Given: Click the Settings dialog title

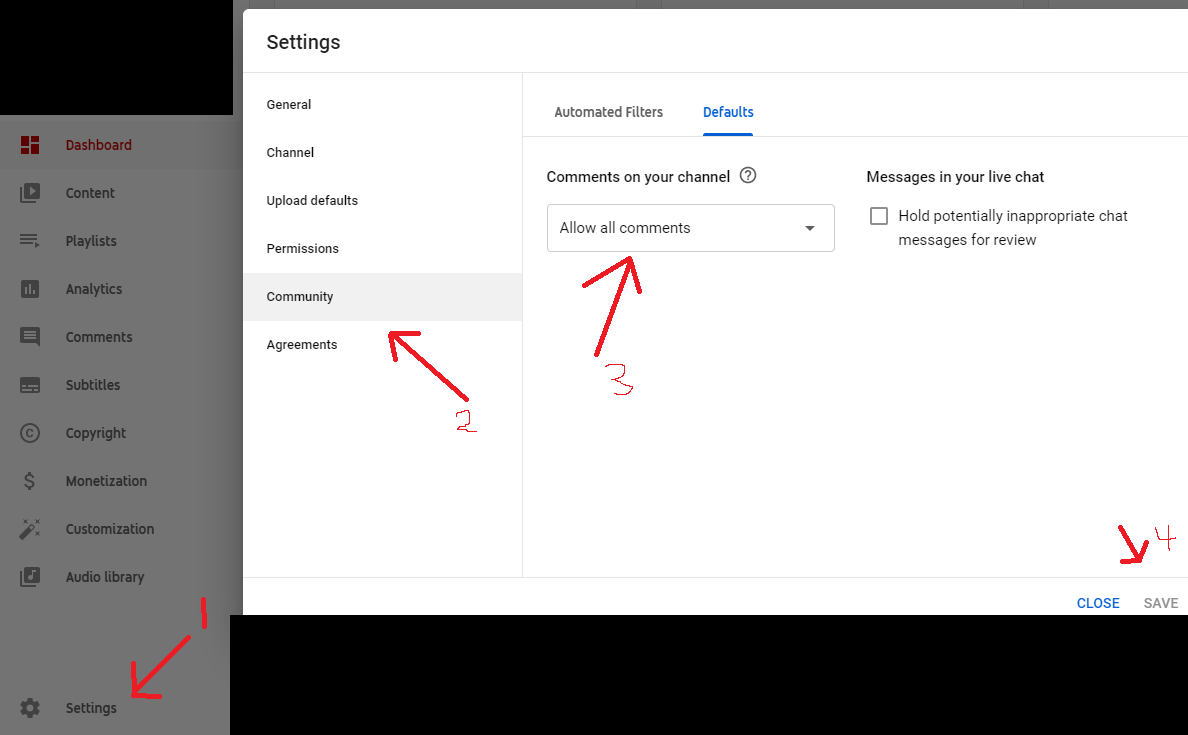Looking at the screenshot, I should tap(303, 42).
